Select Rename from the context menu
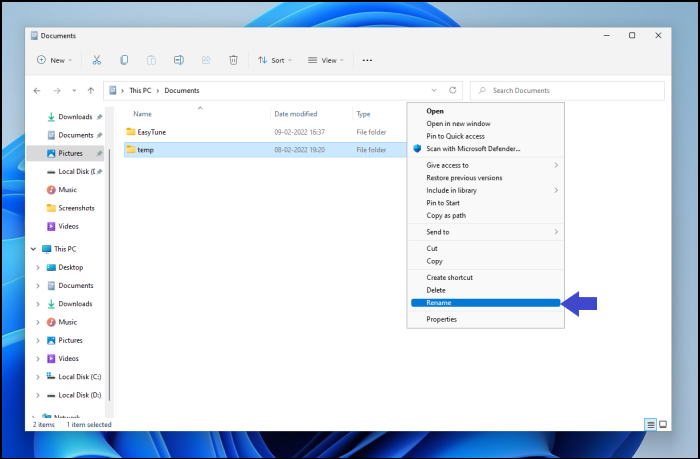 (x=485, y=303)
